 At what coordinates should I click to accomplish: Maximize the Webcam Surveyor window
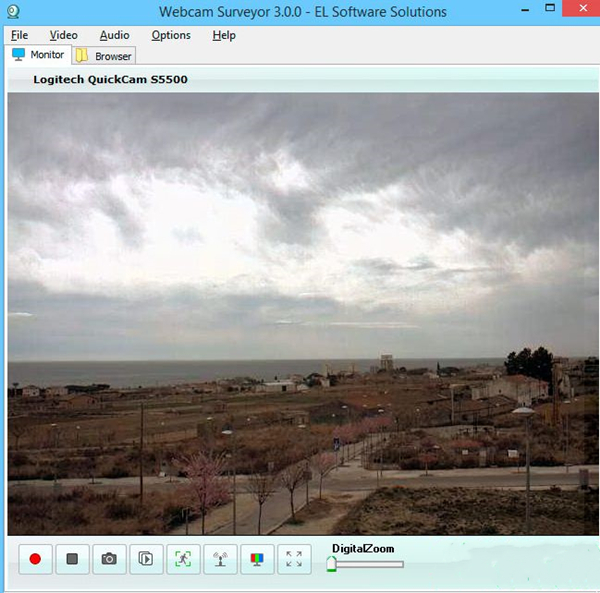pos(550,8)
